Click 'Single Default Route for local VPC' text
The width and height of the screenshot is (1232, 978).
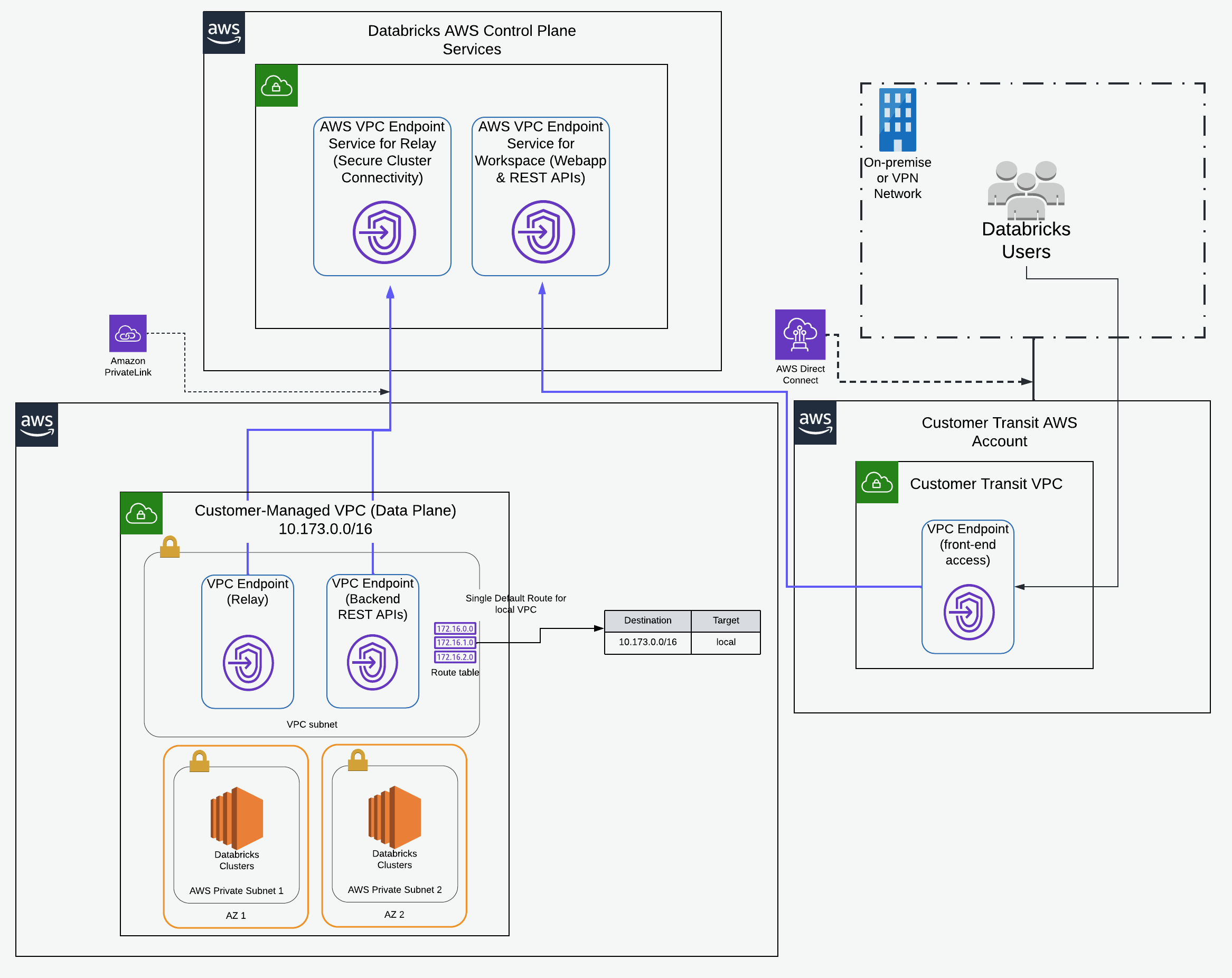pos(515,604)
